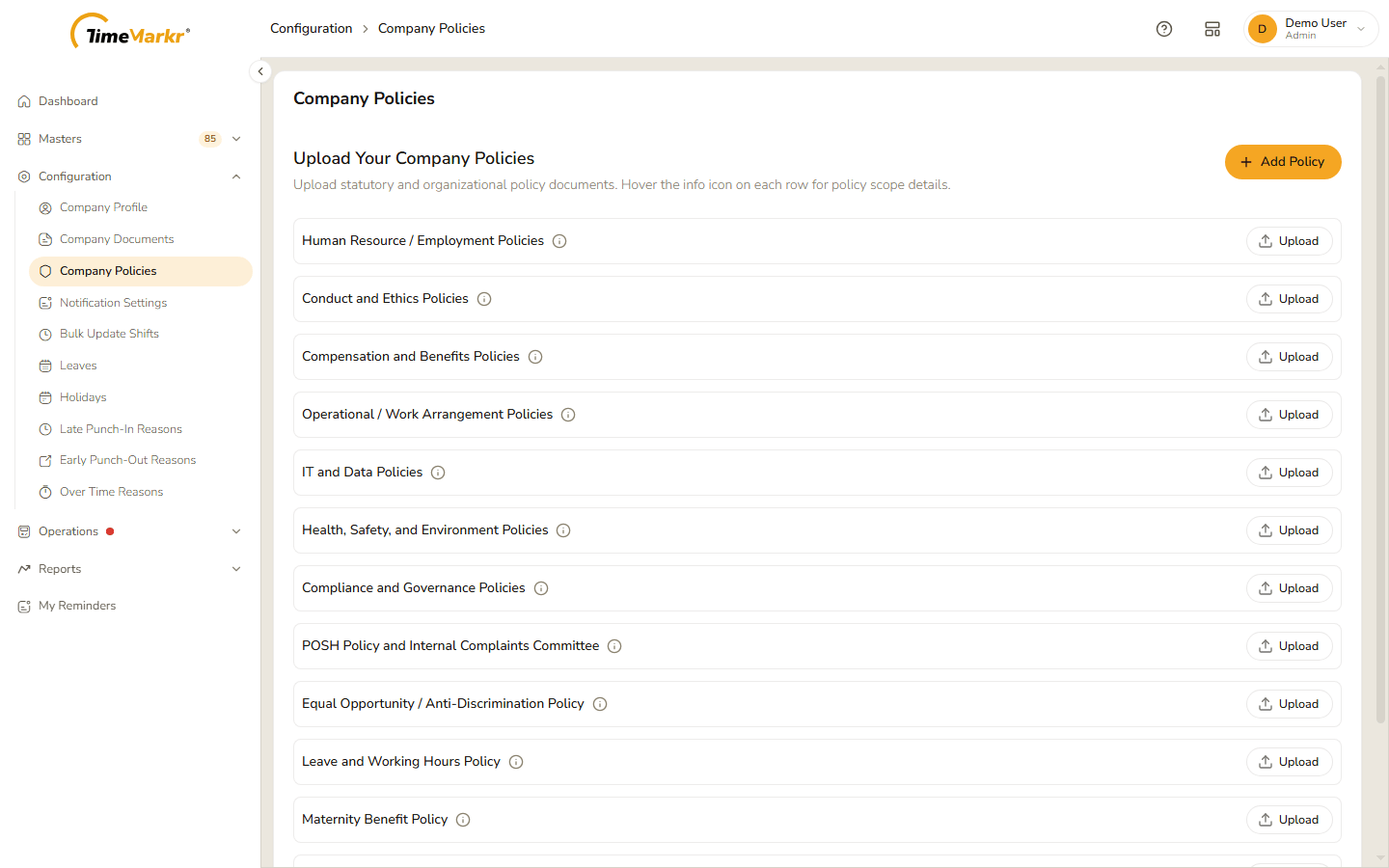Click info icon for Equal Opportunity policy
This screenshot has height=868, width=1389.
(x=600, y=704)
